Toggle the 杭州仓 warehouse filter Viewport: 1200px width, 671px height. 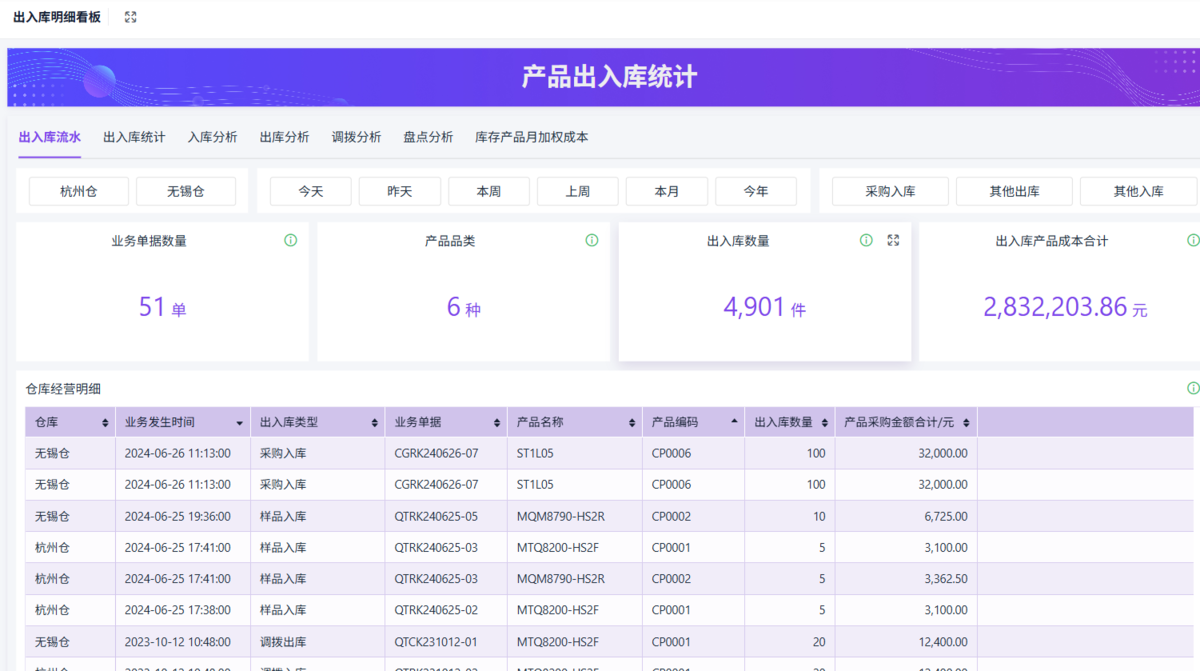(79, 191)
